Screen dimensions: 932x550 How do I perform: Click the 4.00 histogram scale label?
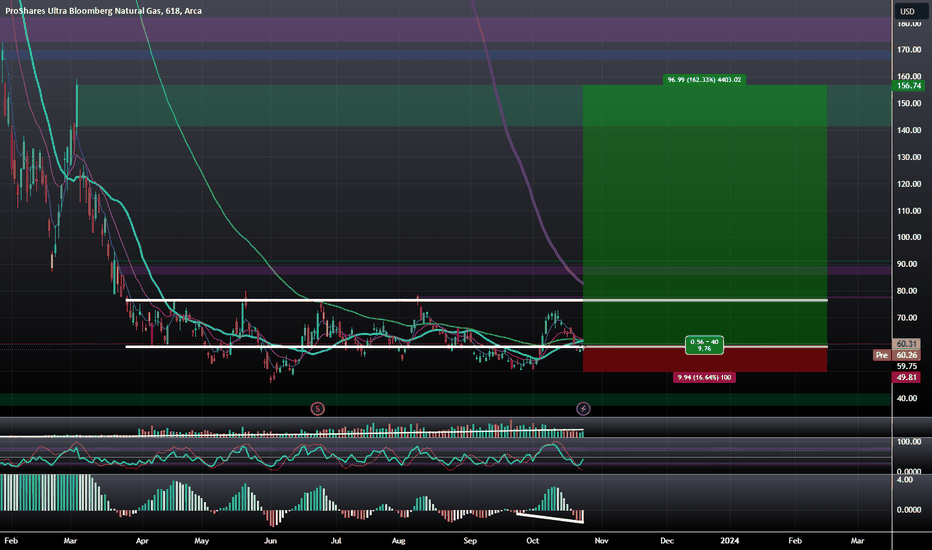[904, 479]
